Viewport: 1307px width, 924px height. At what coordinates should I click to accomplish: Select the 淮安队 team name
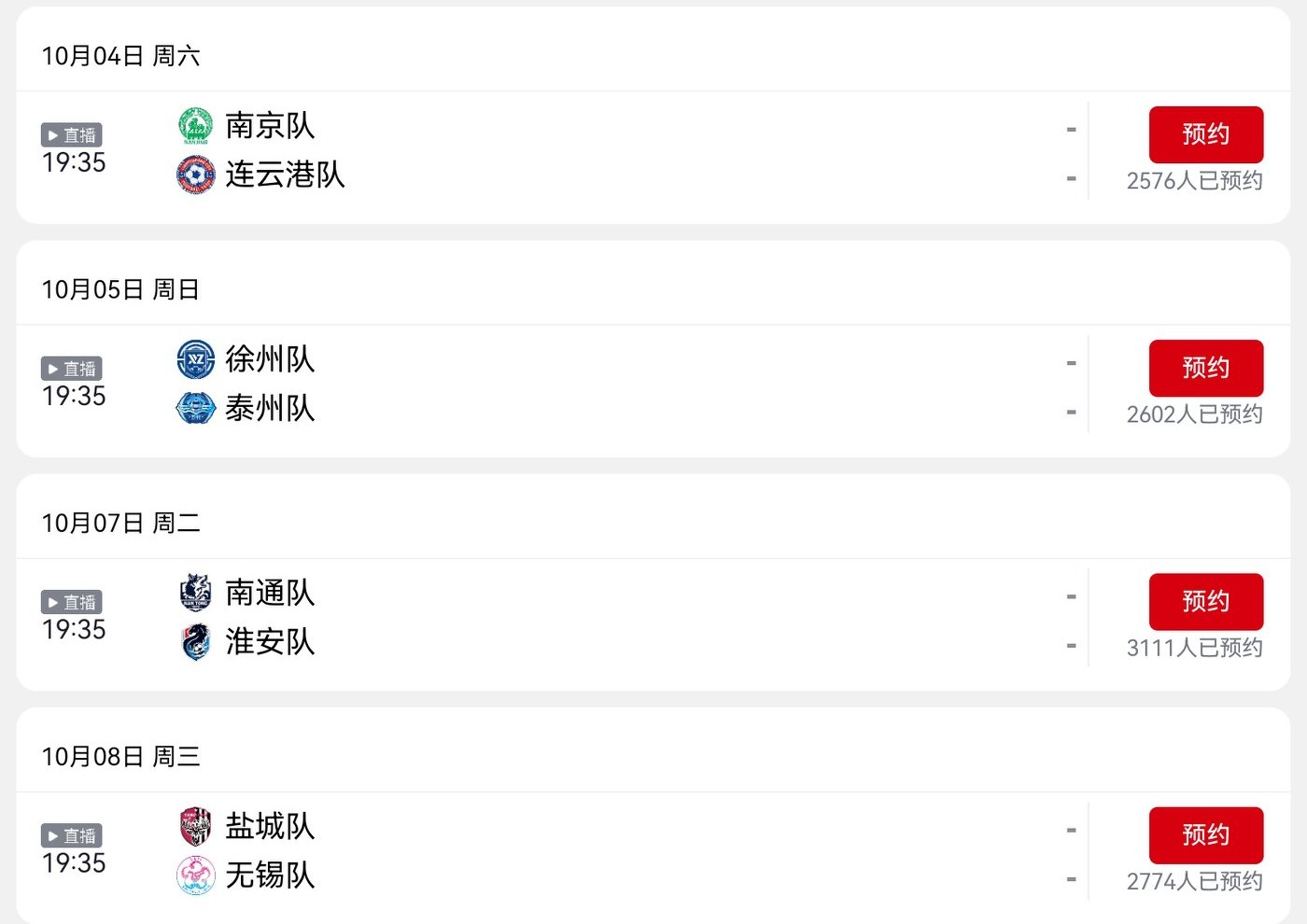point(270,641)
